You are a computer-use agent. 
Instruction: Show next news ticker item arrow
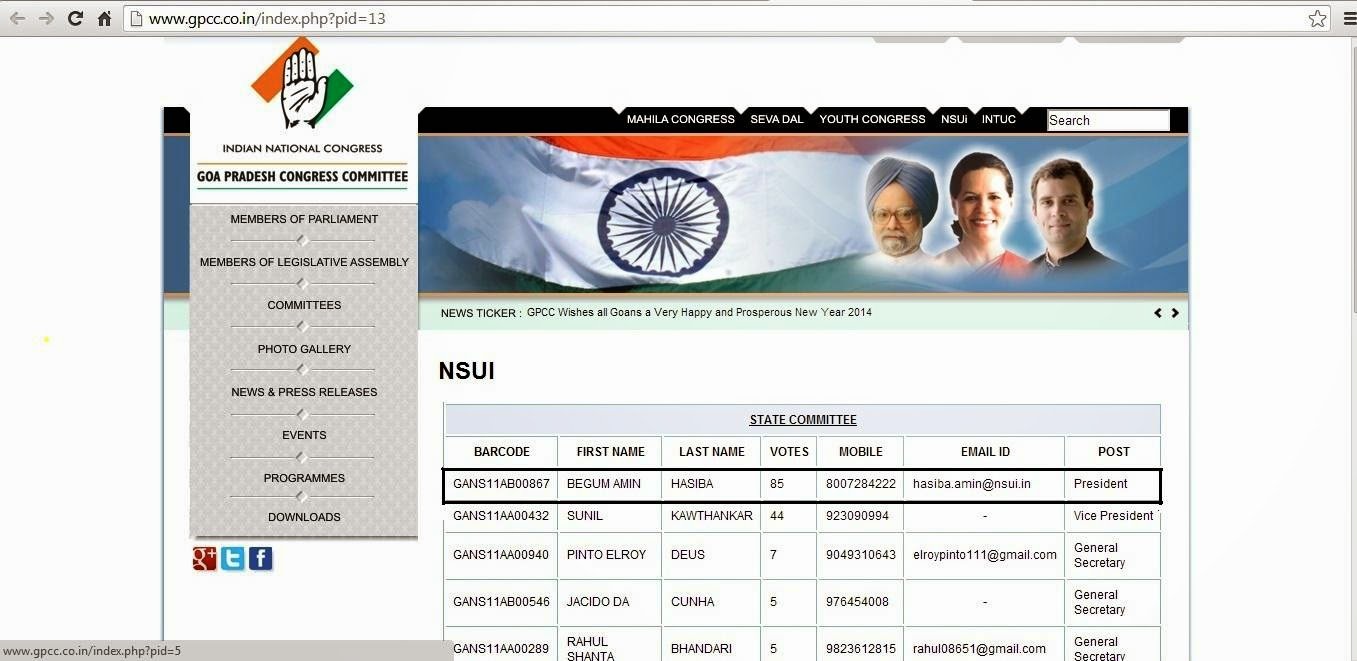click(1175, 313)
